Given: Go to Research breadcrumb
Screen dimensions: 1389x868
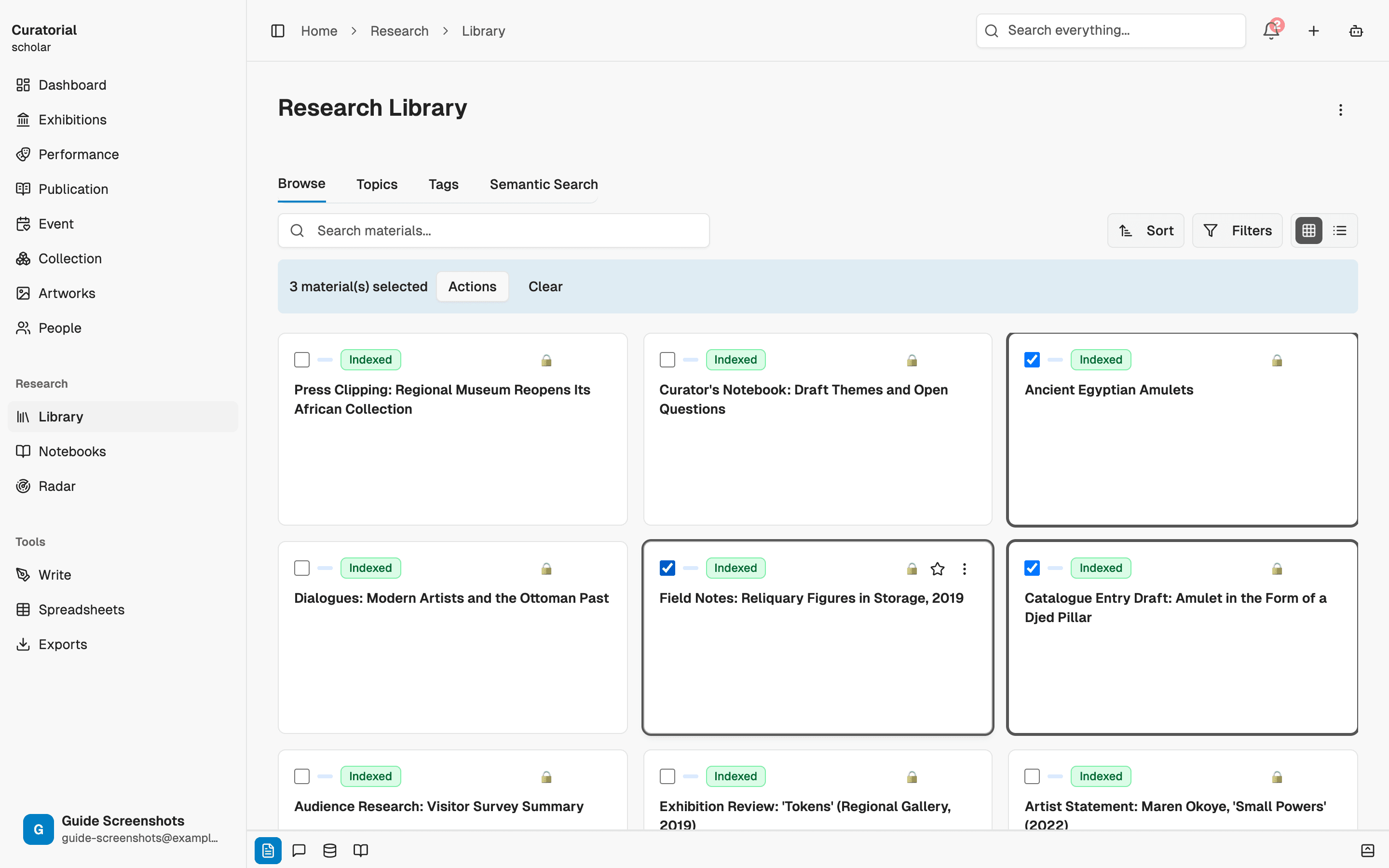Looking at the screenshot, I should point(399,31).
